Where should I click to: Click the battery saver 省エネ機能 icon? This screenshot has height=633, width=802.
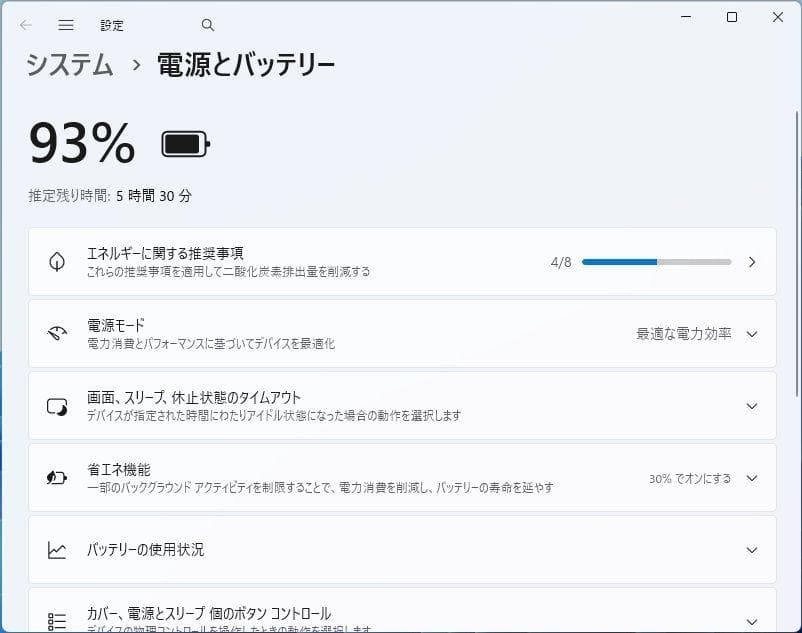58,478
